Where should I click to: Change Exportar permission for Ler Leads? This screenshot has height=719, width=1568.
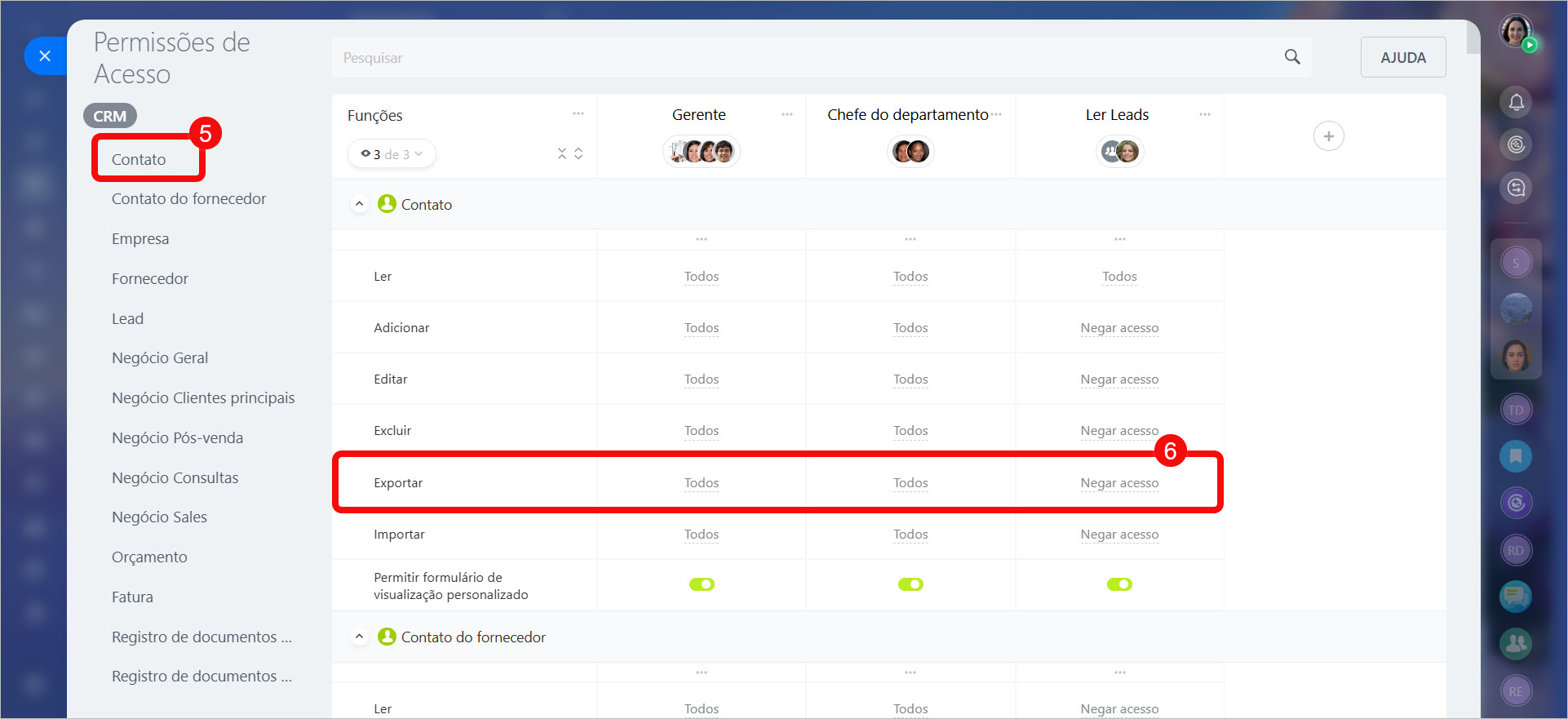pos(1119,483)
